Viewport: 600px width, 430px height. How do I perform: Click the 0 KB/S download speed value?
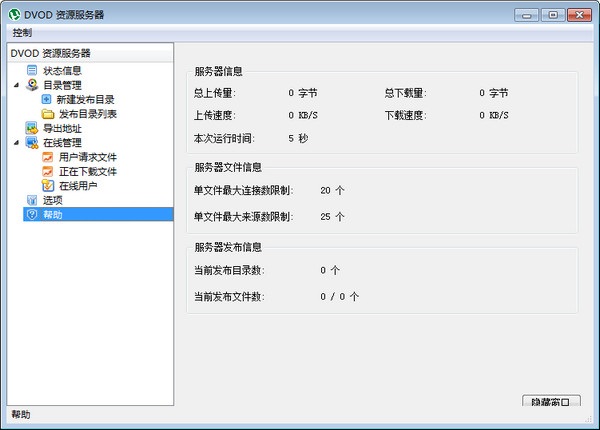pyautogui.click(x=494, y=115)
